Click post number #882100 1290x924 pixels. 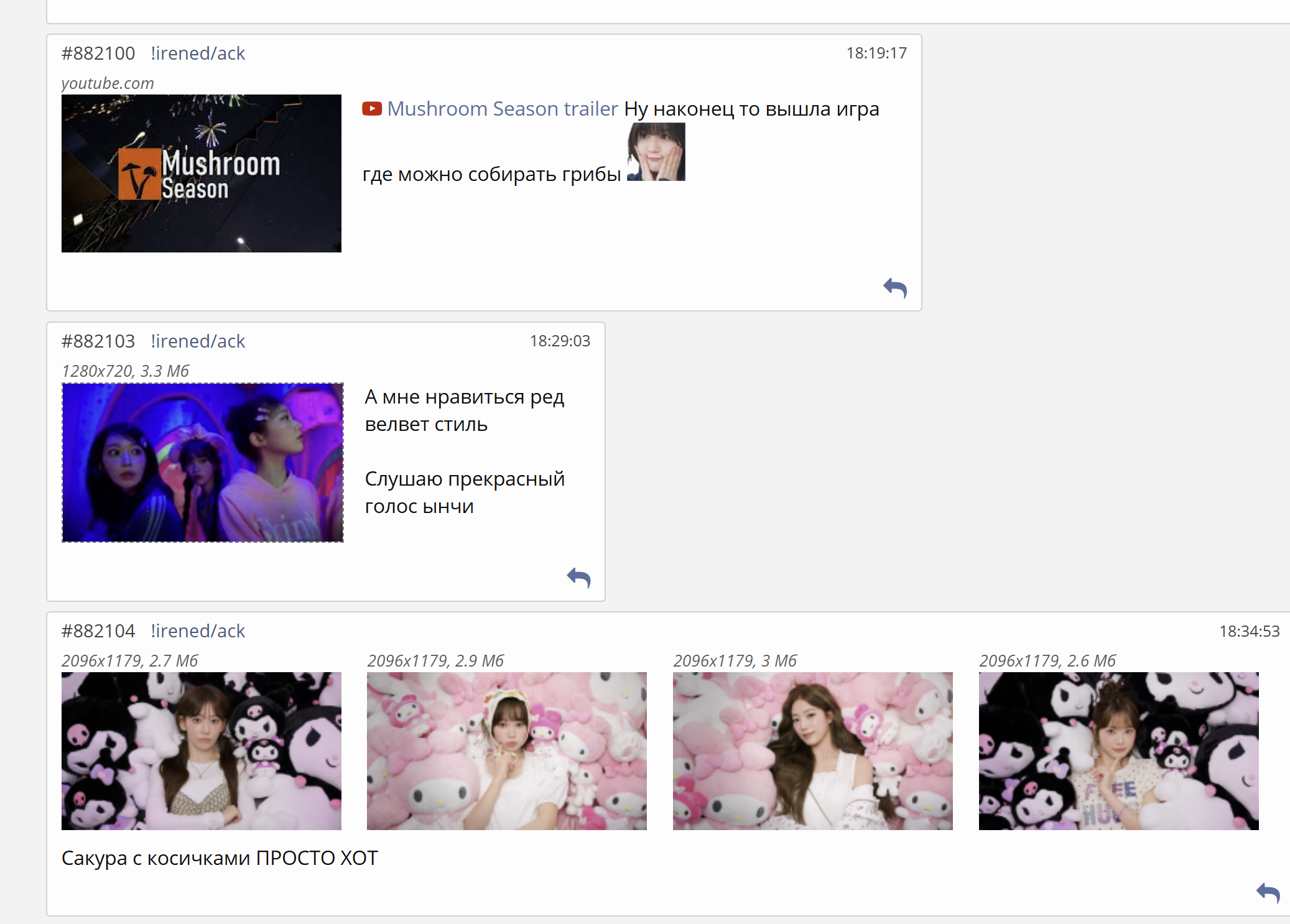(x=98, y=53)
